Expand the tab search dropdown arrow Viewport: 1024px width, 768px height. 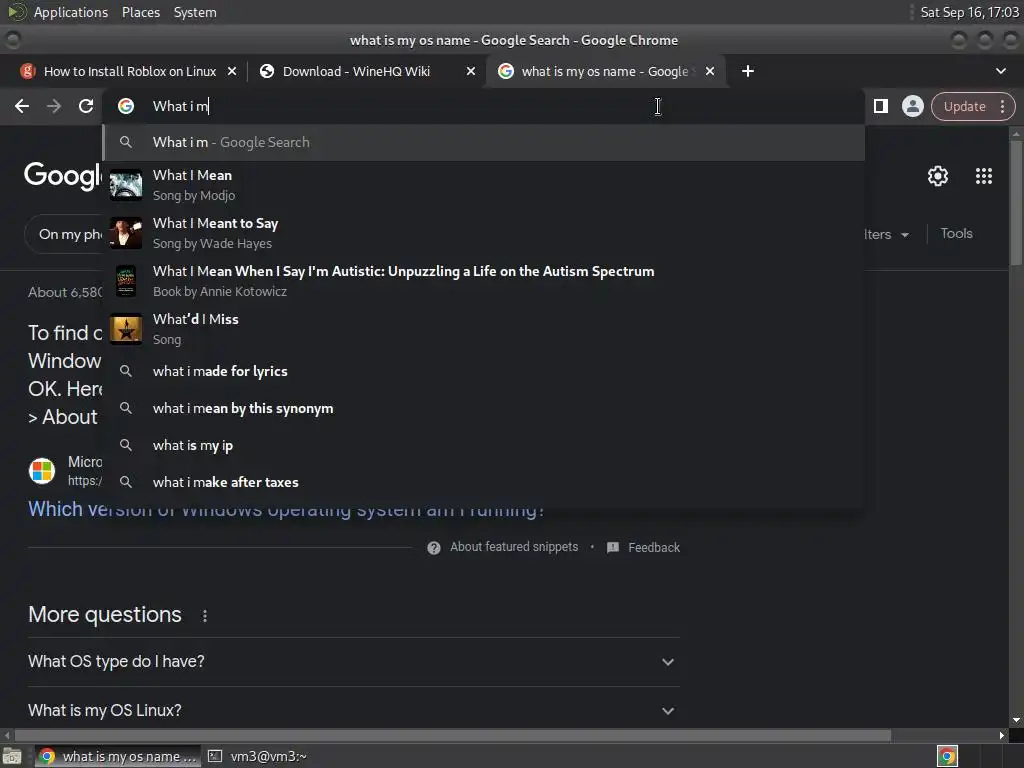1000,71
